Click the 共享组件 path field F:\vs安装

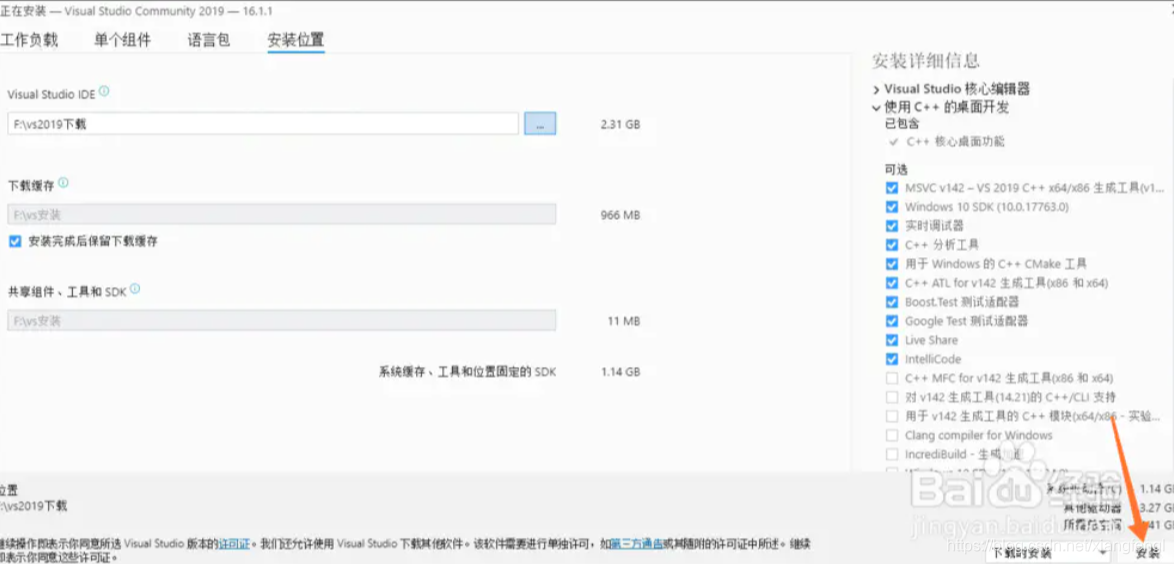pos(282,321)
